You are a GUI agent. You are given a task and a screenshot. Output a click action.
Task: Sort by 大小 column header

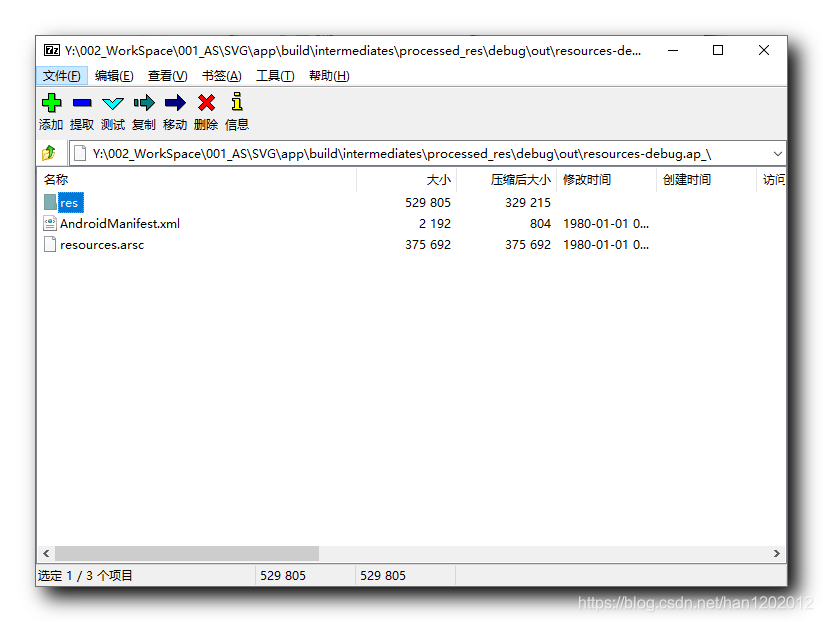407,180
